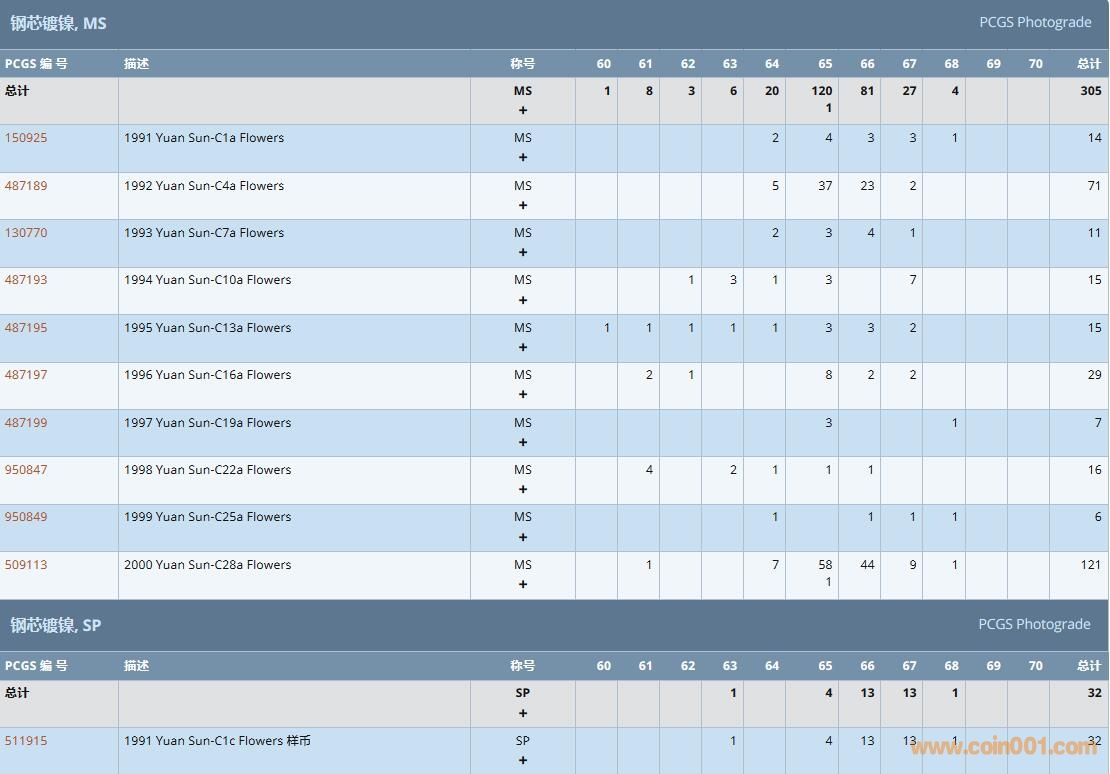The image size is (1110, 774).
Task: Expand plus sign under 1992 Yuan Sun-C4a row
Action: [x=523, y=206]
